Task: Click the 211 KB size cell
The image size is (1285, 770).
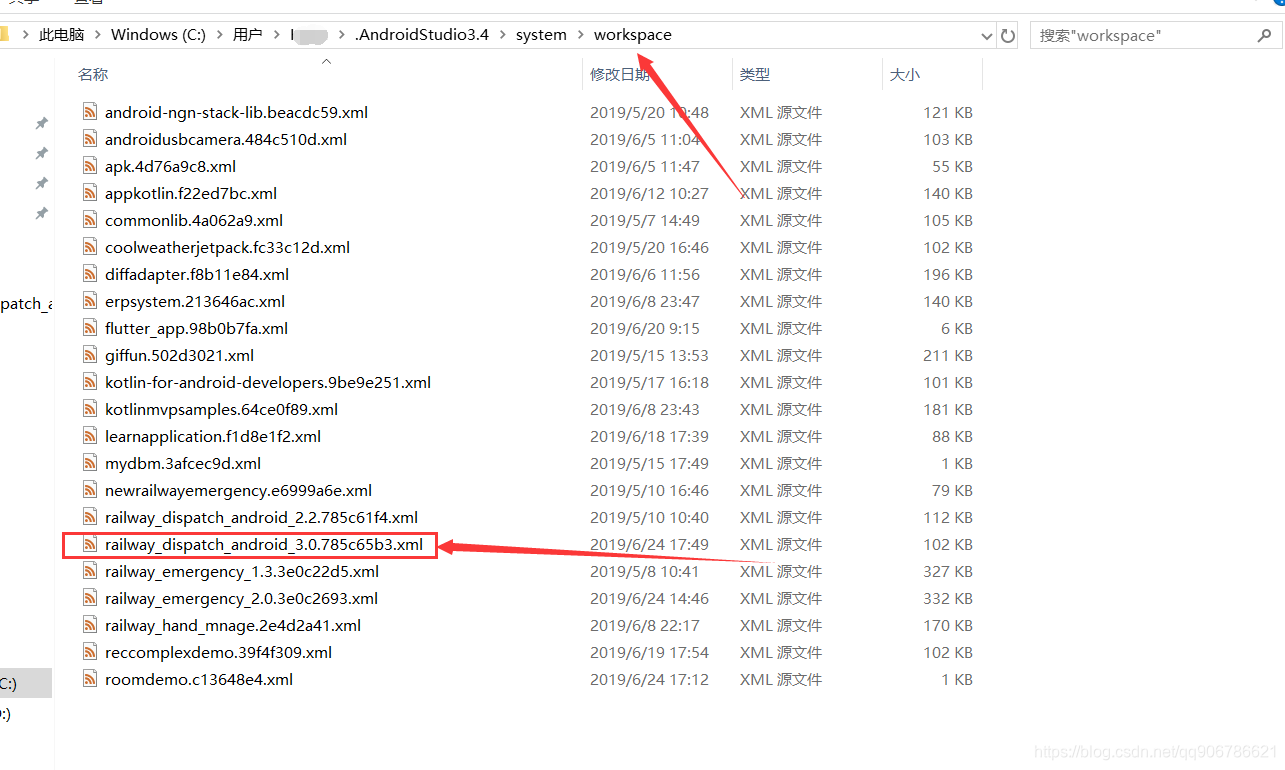Action: (948, 355)
